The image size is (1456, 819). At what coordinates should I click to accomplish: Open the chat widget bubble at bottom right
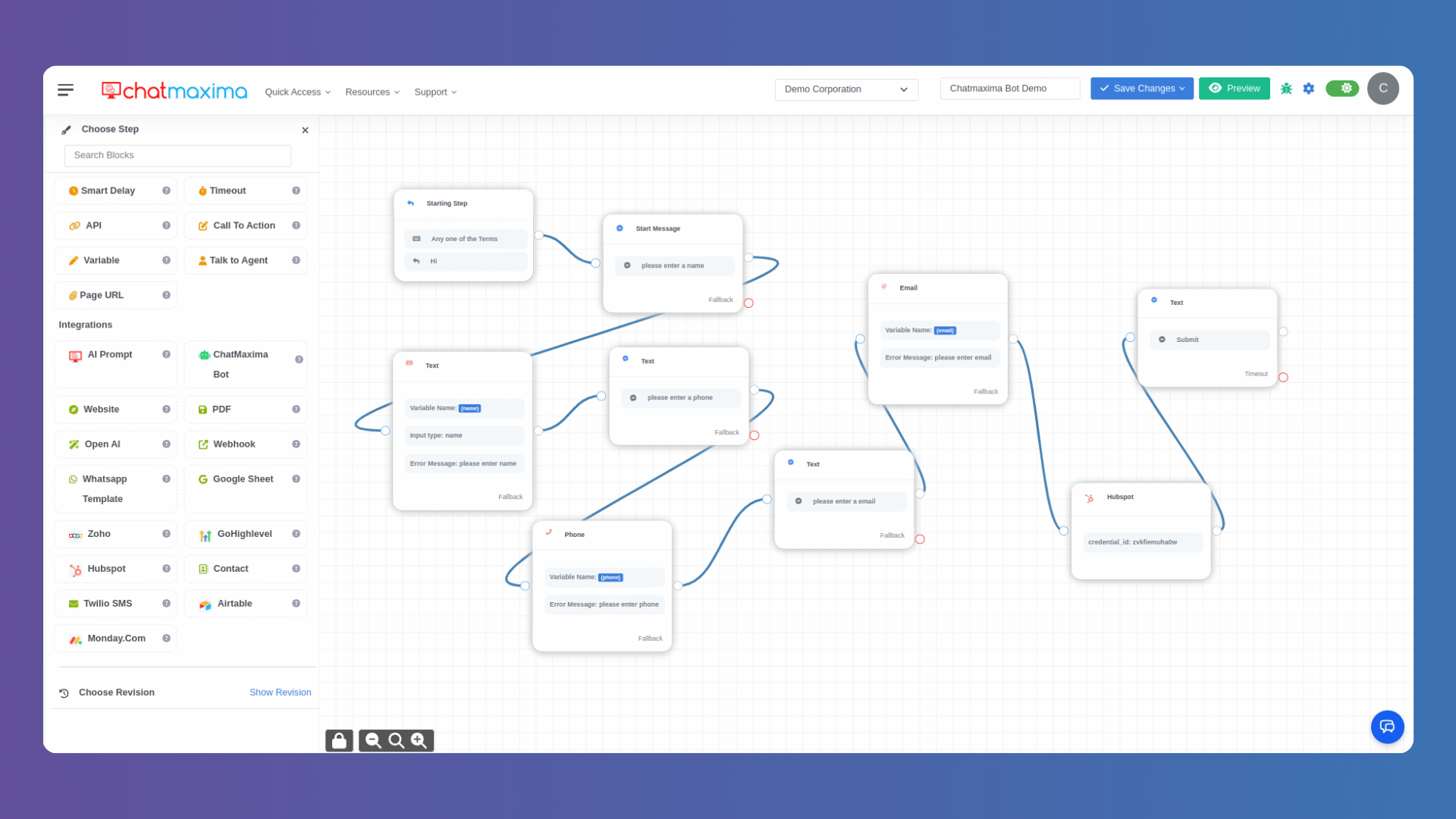1388,726
